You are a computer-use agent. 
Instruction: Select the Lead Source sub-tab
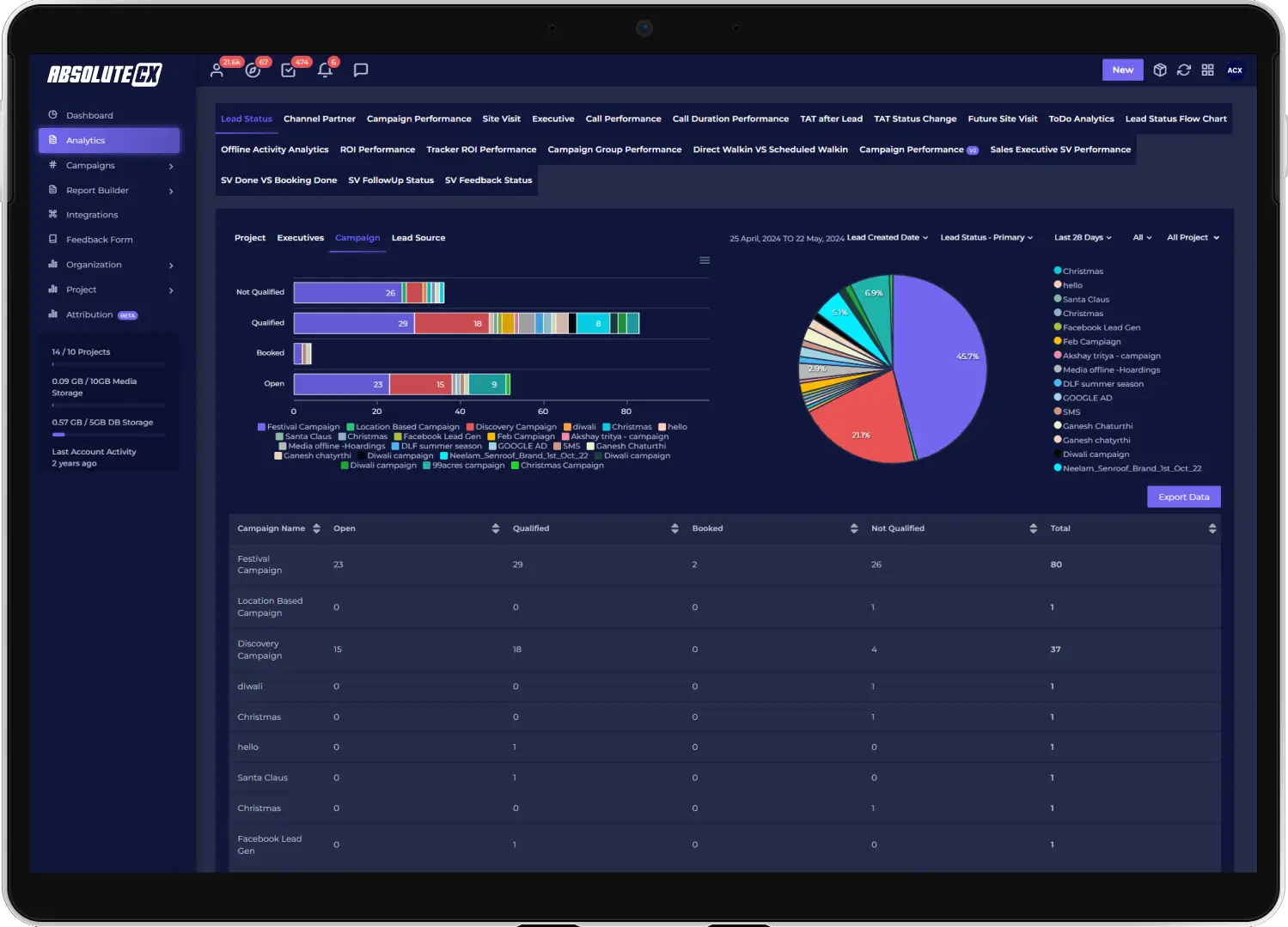tap(418, 238)
